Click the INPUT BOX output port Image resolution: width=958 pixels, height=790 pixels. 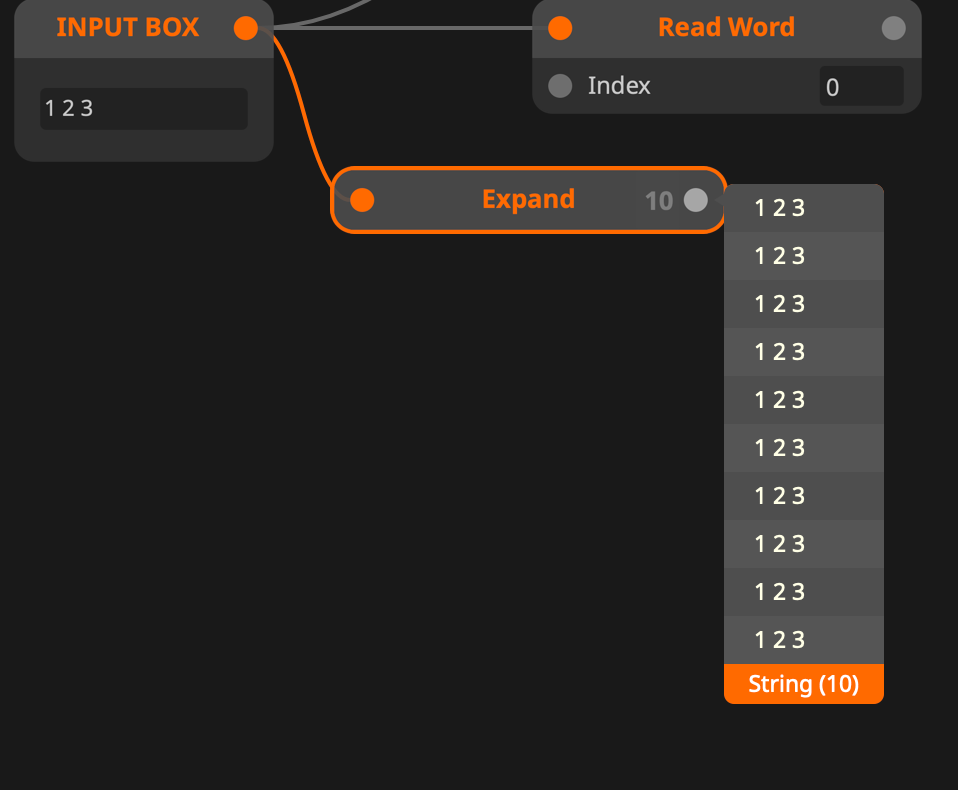246,28
